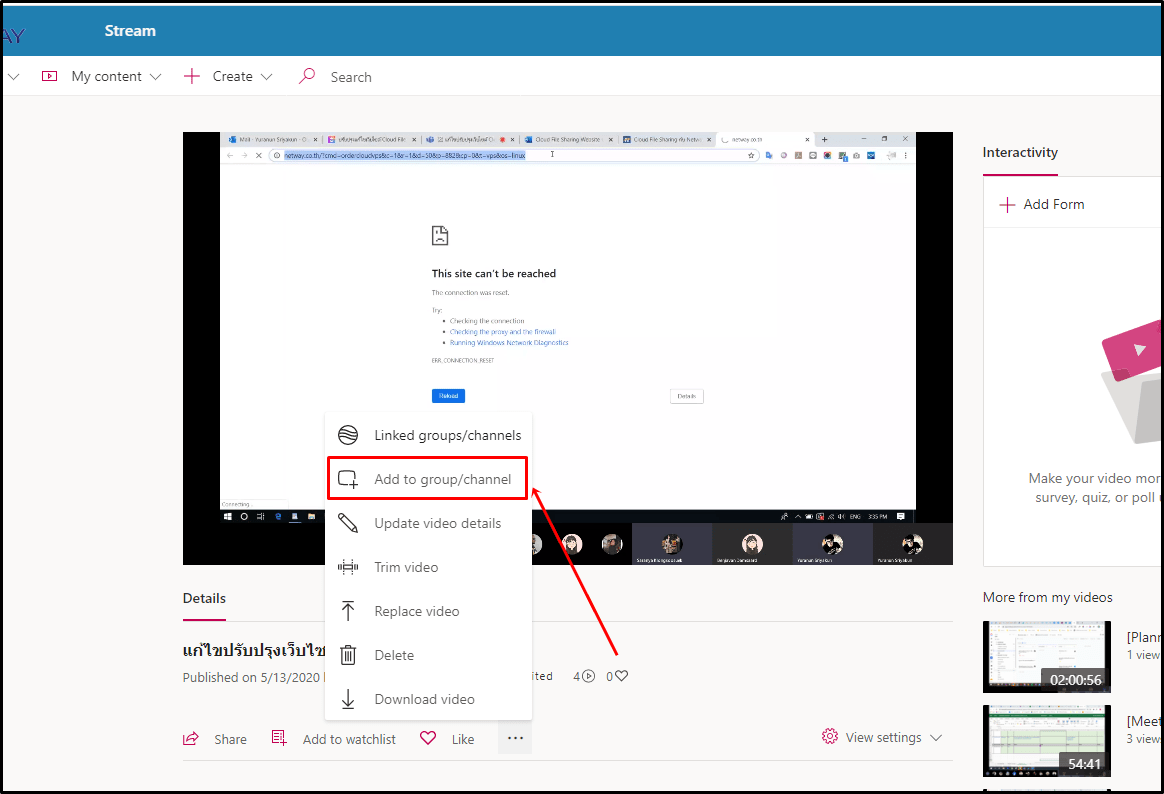This screenshot has height=794, width=1164.
Task: Select Add to group/channel menu item
Action: click(x=442, y=479)
